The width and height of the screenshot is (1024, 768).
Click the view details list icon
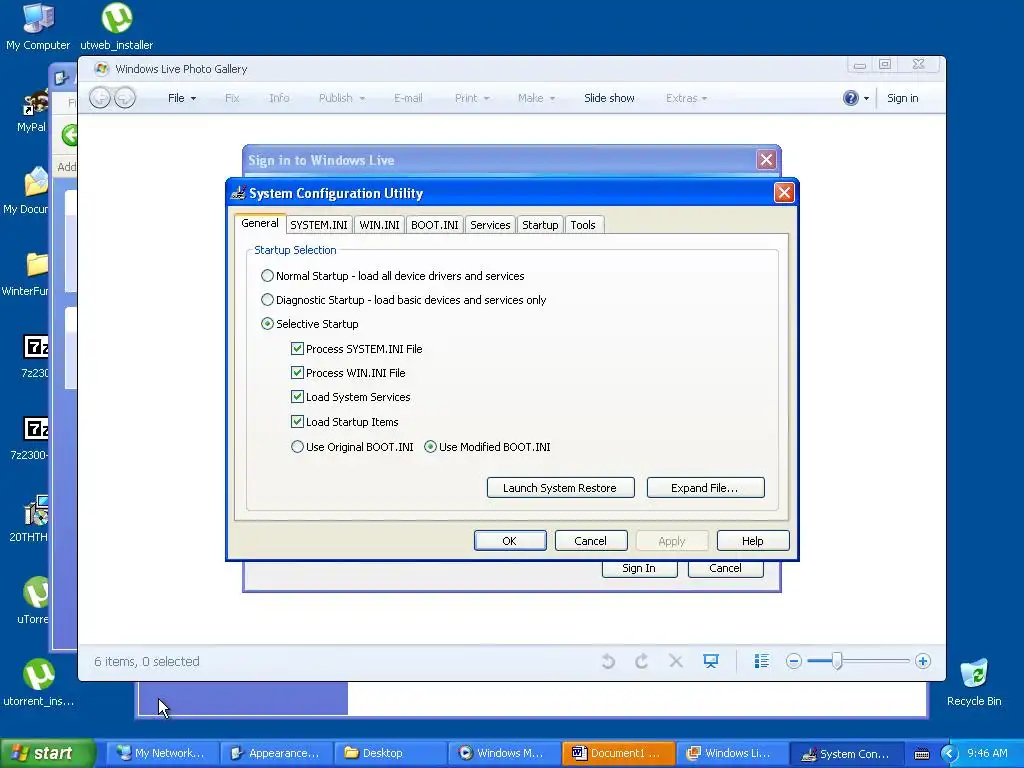pyautogui.click(x=761, y=662)
